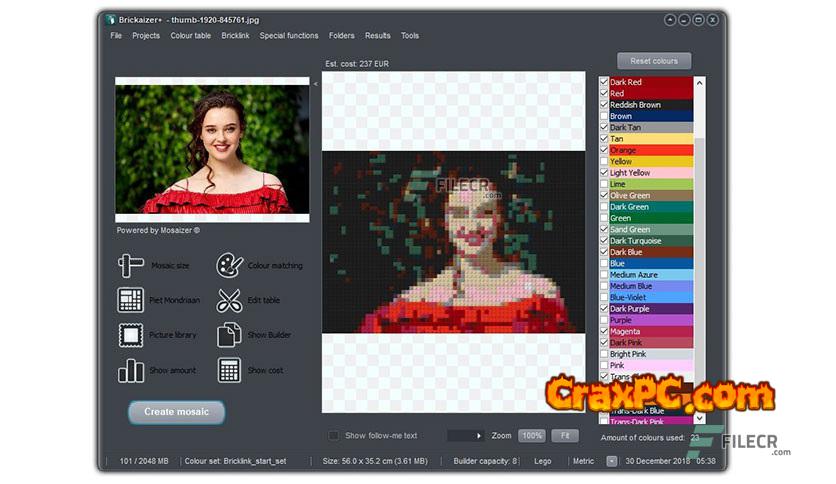
Task: Open the Special functions menu
Action: 289,36
